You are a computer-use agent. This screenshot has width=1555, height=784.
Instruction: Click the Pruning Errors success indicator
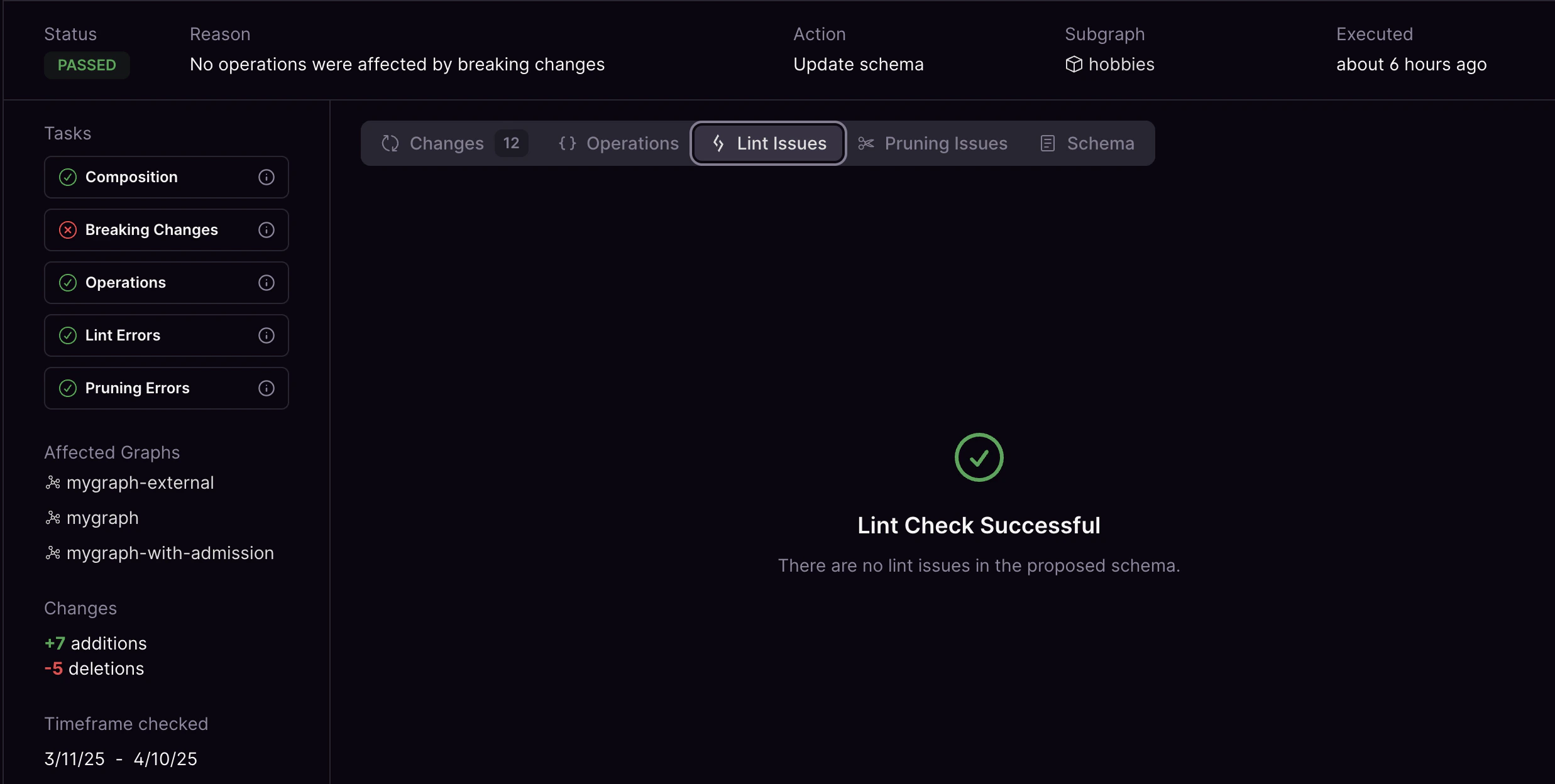[68, 388]
